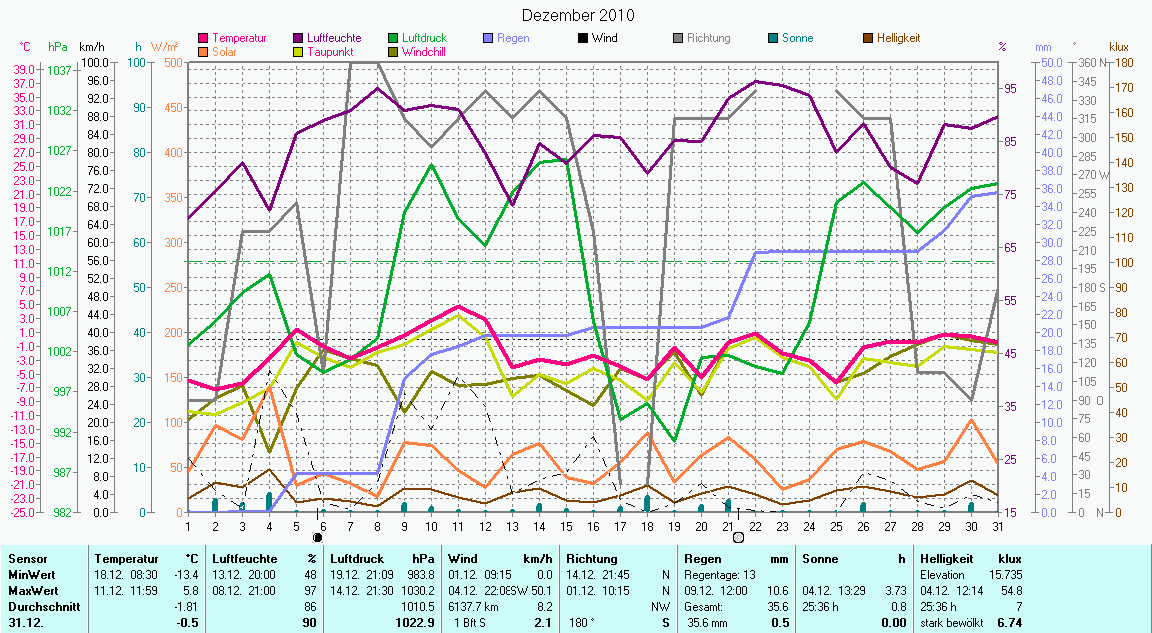1152x633 pixels.
Task: Click the olive Windchill legend swatch
Action: coord(394,52)
